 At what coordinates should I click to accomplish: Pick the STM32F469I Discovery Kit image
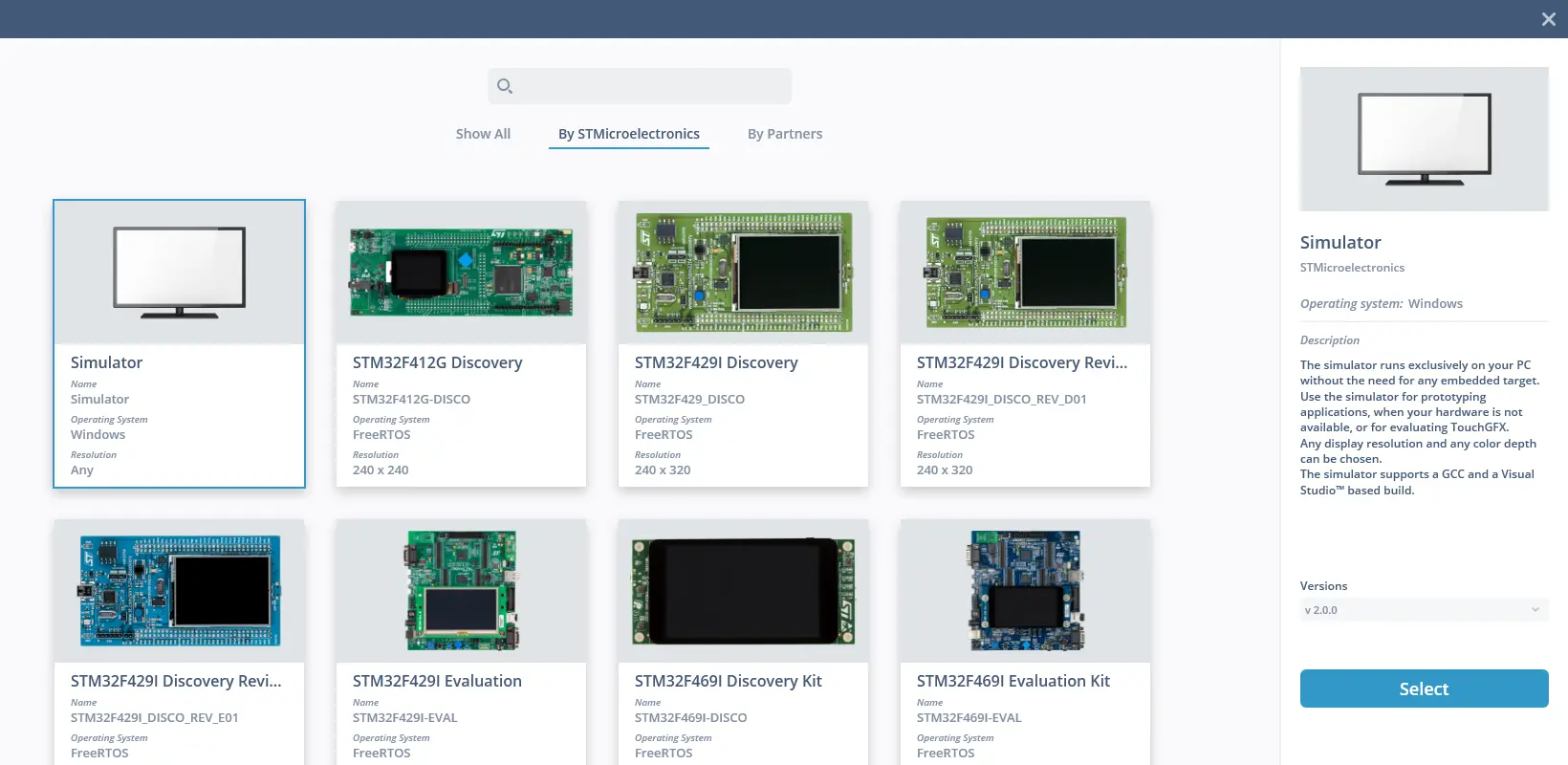tap(743, 591)
